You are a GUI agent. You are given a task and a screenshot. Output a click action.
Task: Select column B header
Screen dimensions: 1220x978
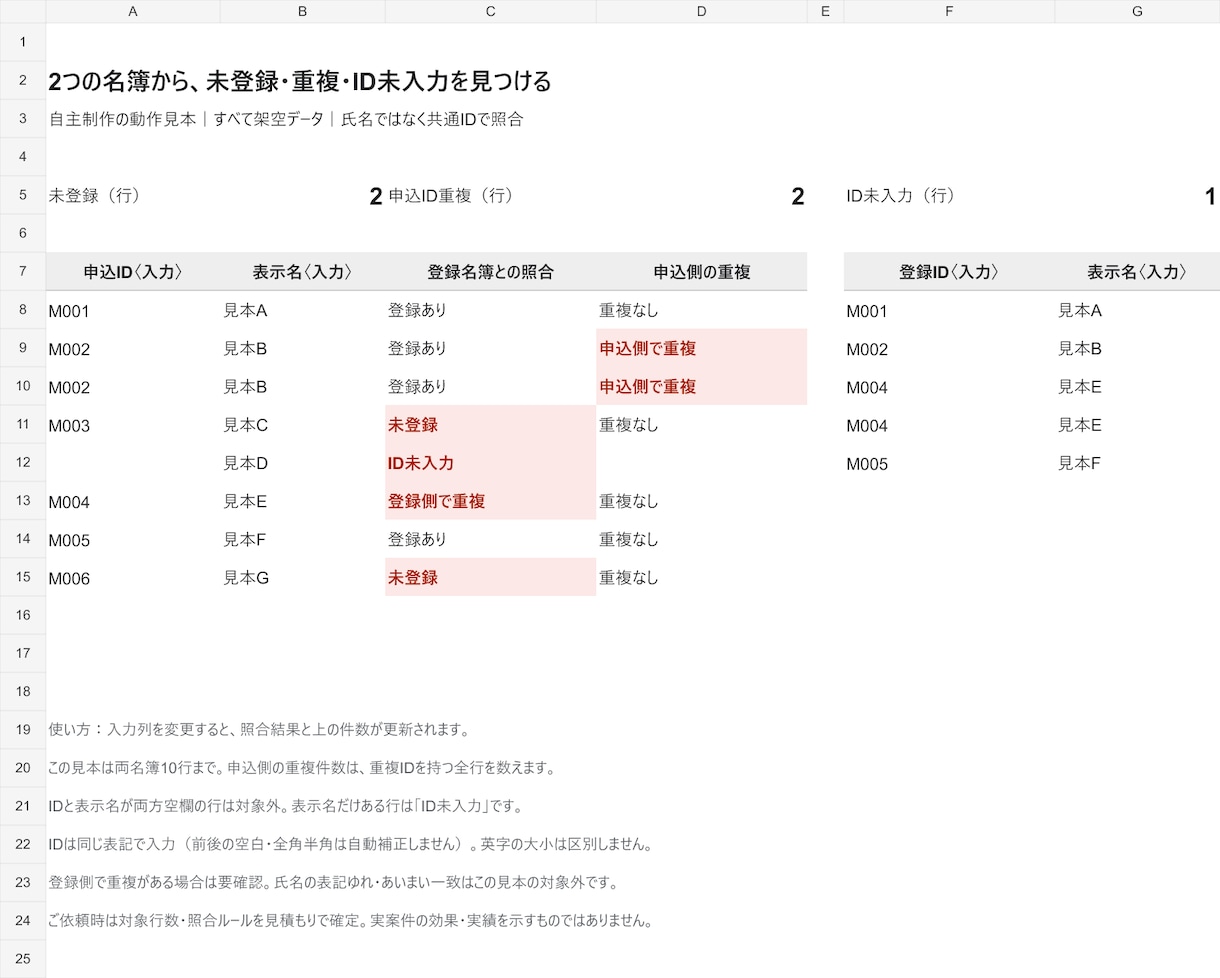[302, 11]
